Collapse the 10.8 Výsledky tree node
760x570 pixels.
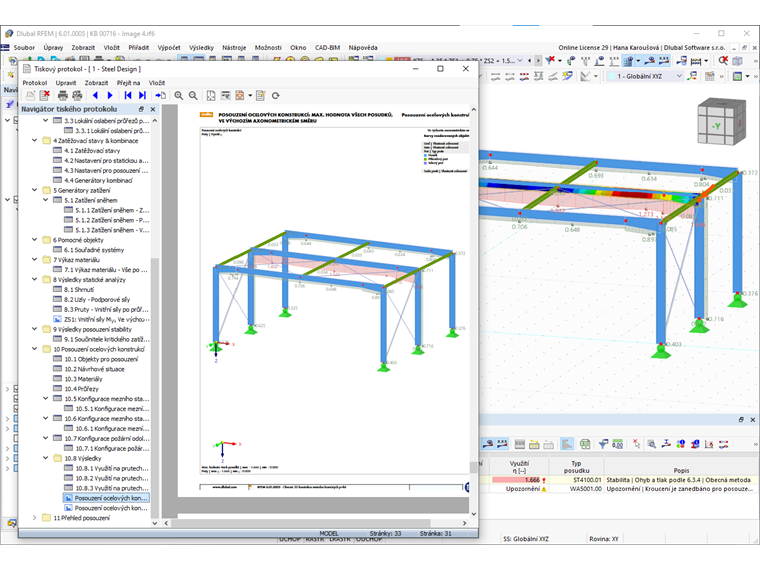(x=46, y=458)
